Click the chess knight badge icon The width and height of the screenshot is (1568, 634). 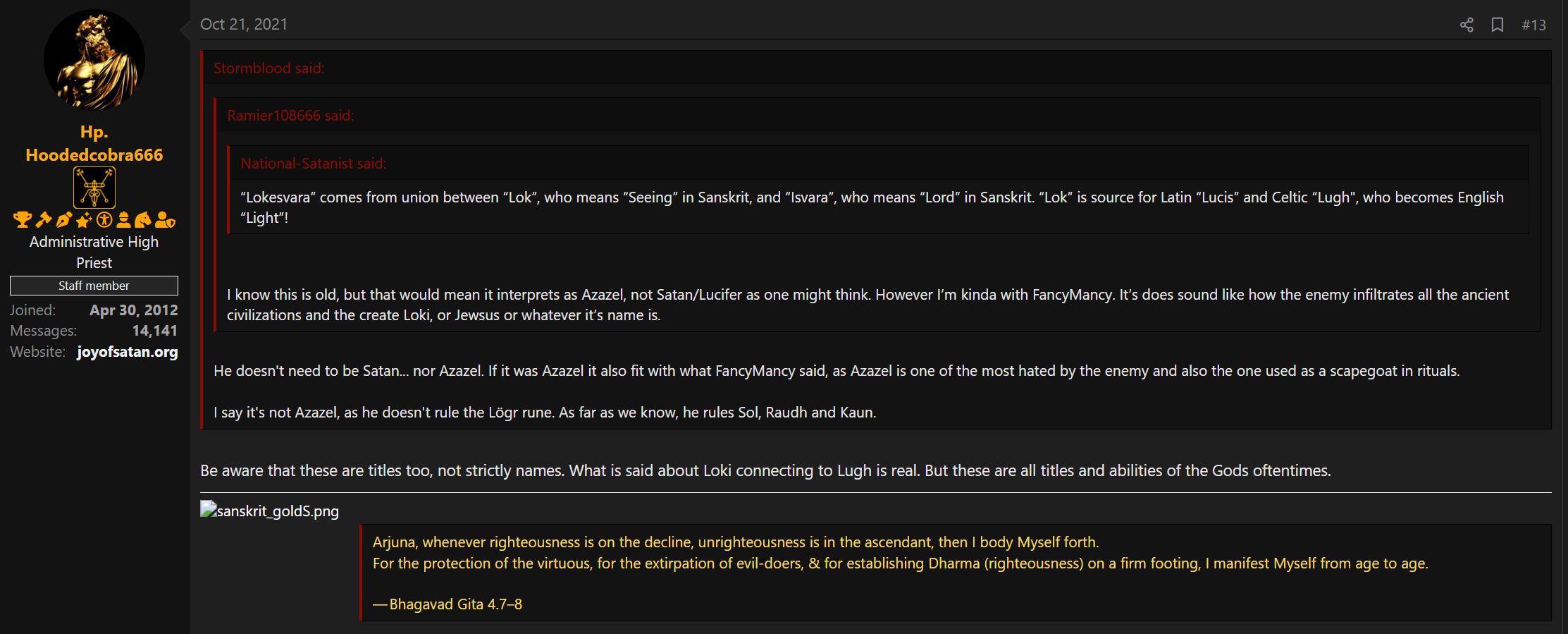[x=143, y=220]
